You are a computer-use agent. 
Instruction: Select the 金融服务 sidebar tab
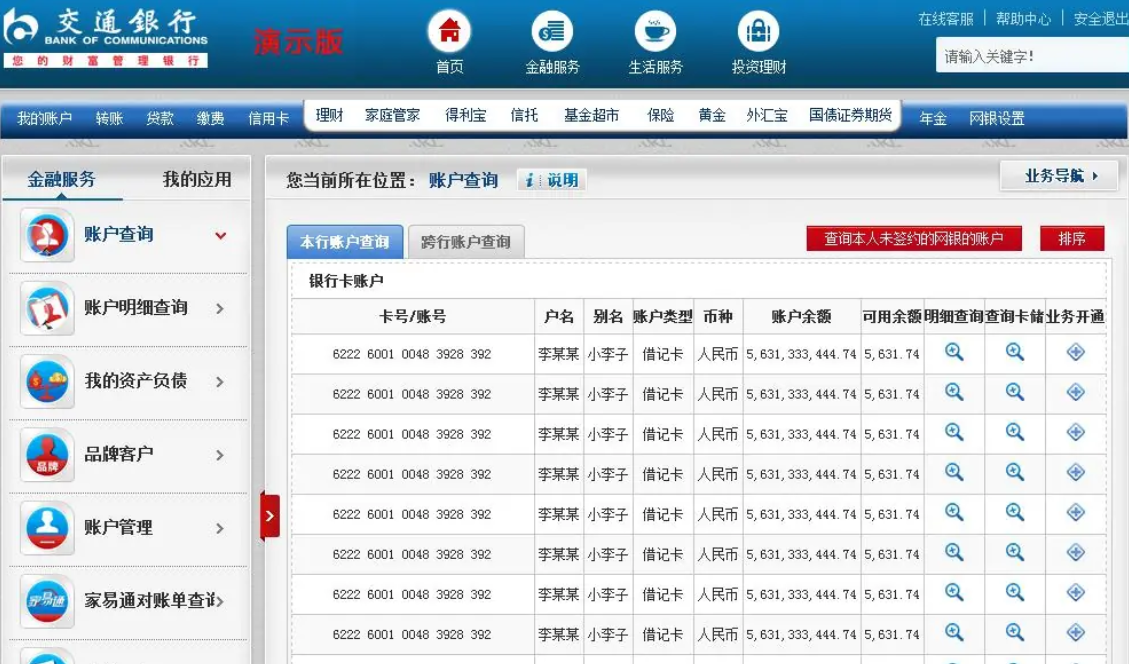click(x=62, y=179)
